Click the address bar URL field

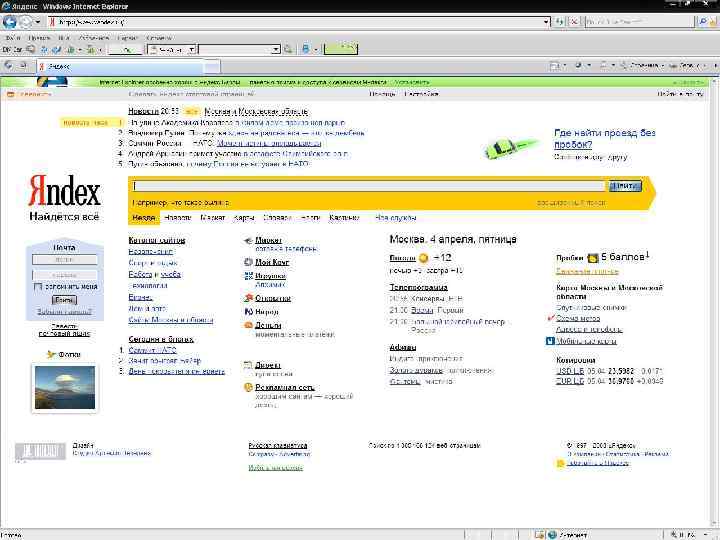[296, 22]
